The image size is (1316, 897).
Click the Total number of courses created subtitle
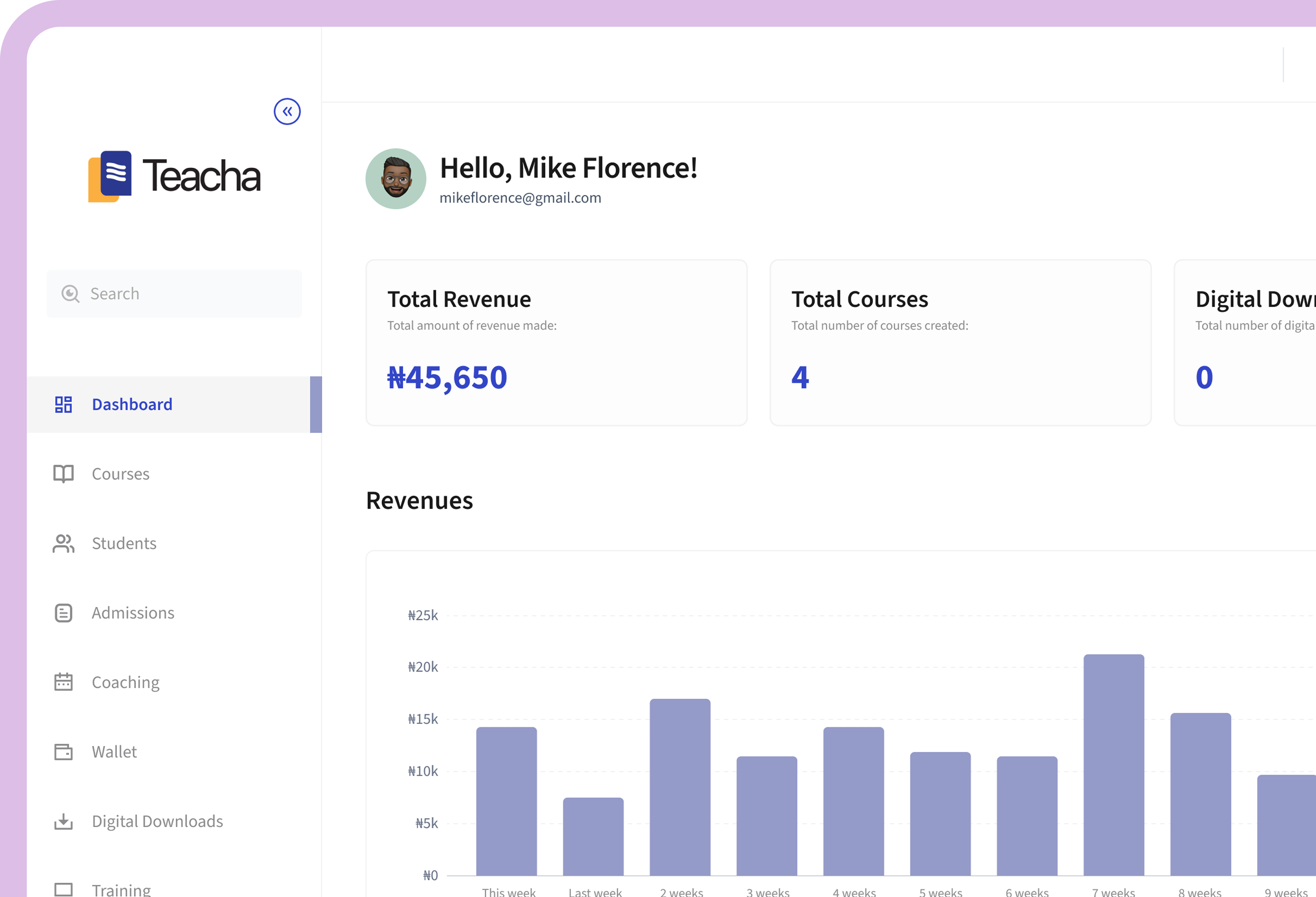879,326
